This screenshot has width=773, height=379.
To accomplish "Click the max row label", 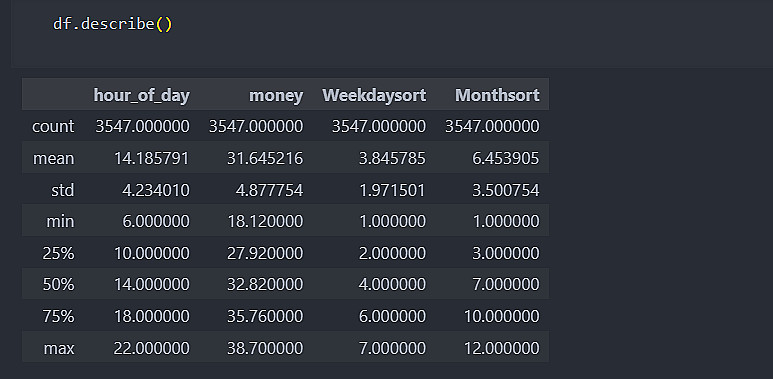I will (x=59, y=348).
